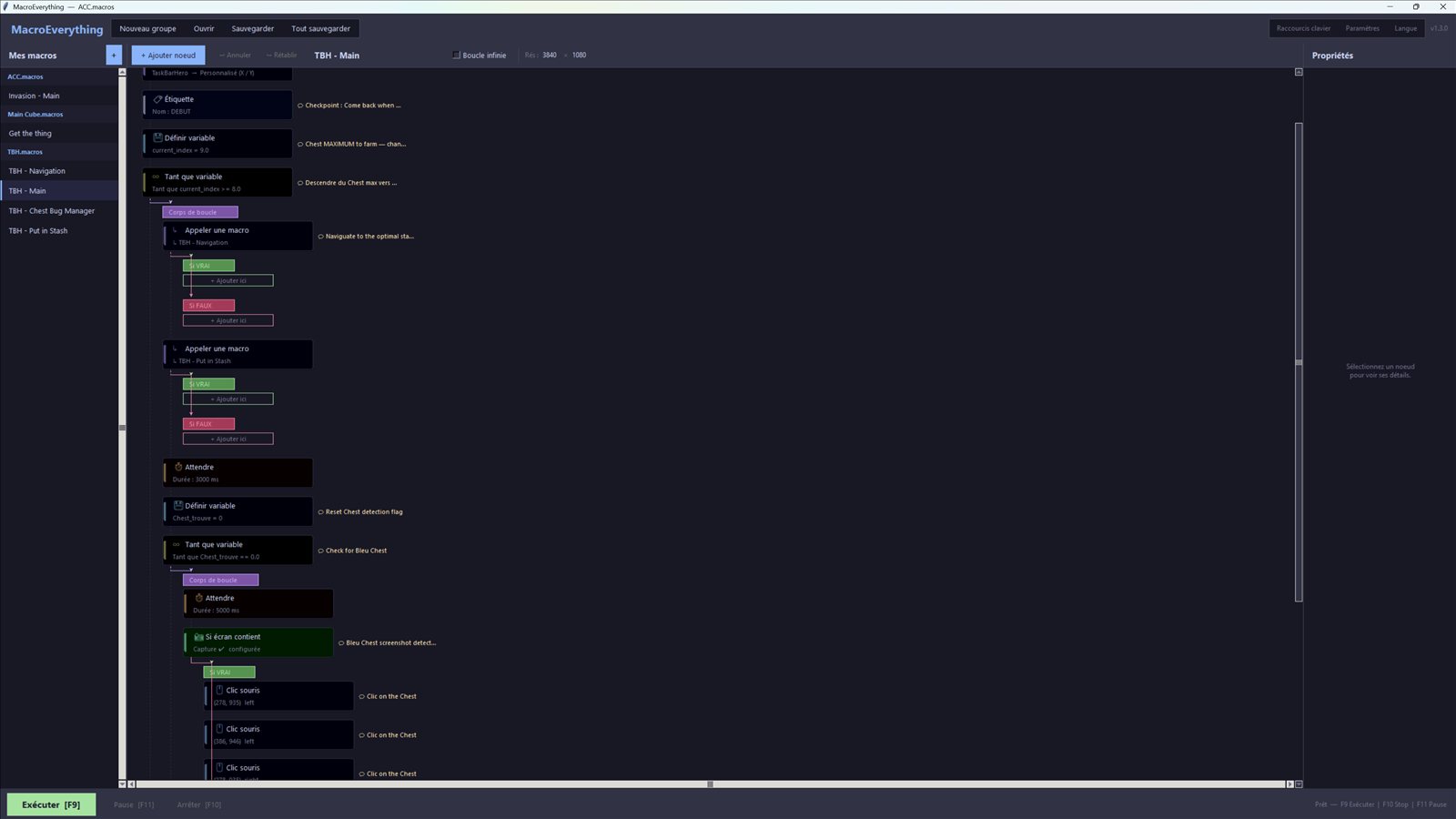Select the Get the thing macro
The height and width of the screenshot is (819, 1456).
click(59, 134)
